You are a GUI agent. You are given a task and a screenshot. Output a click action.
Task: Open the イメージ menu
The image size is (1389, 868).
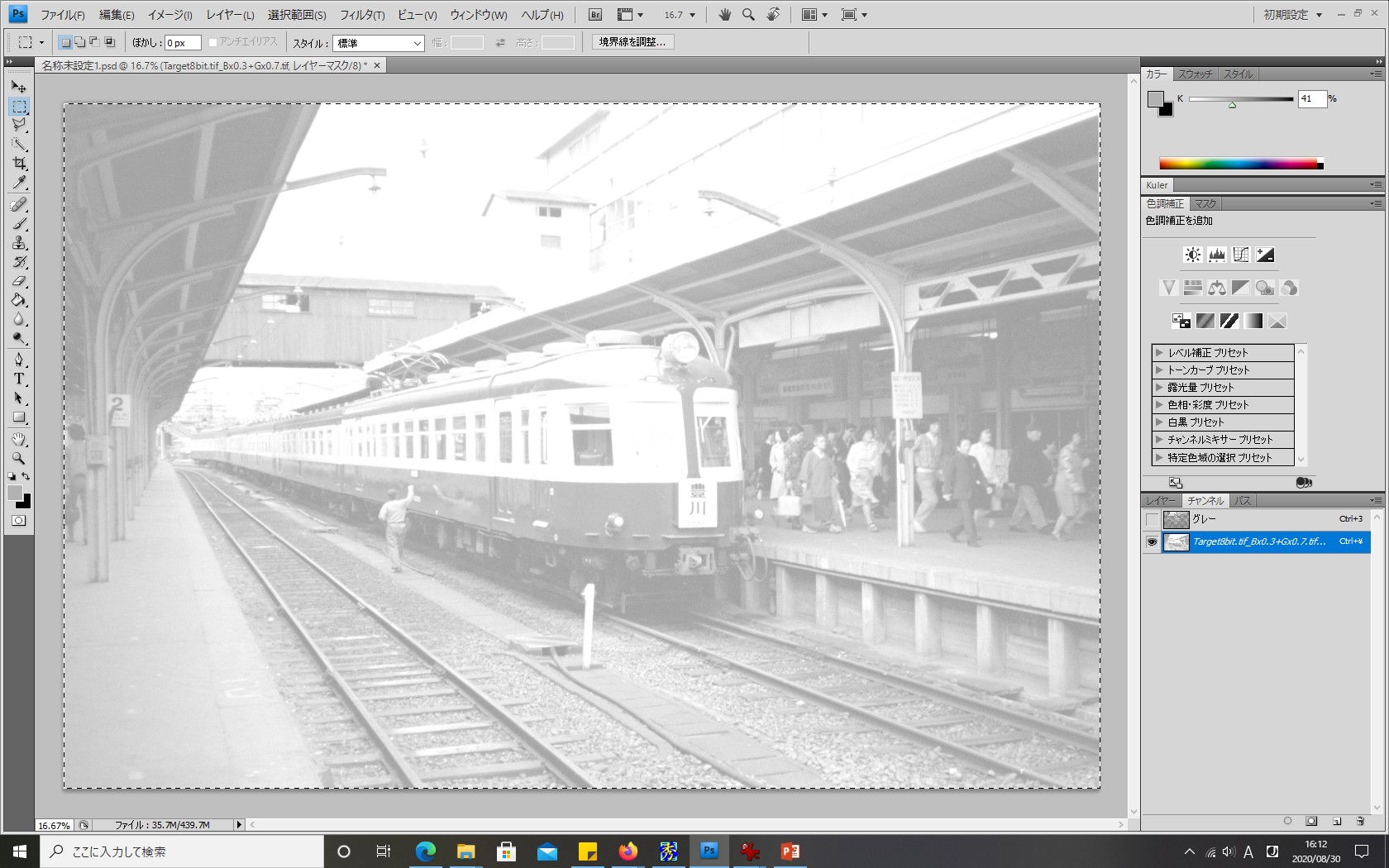(169, 15)
